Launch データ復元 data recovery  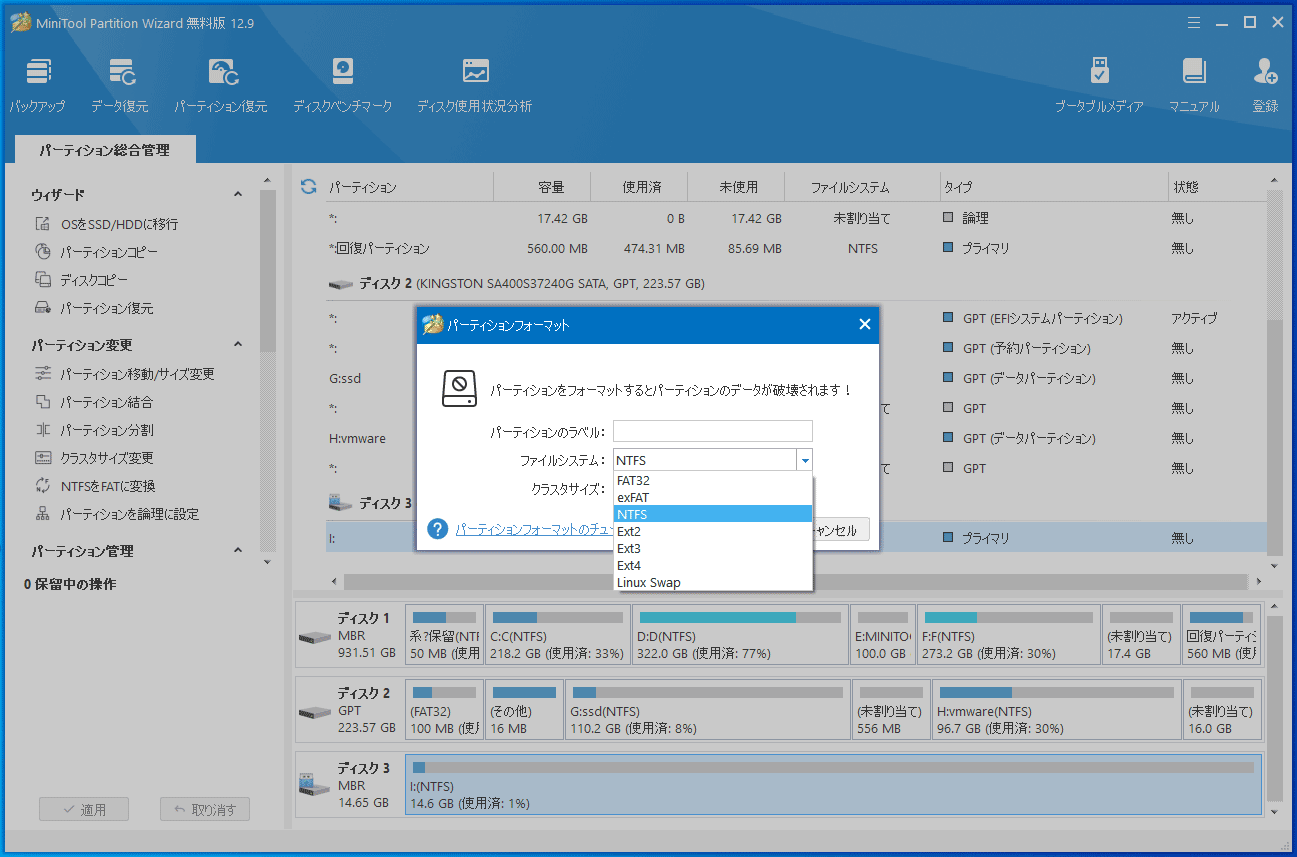pos(120,85)
